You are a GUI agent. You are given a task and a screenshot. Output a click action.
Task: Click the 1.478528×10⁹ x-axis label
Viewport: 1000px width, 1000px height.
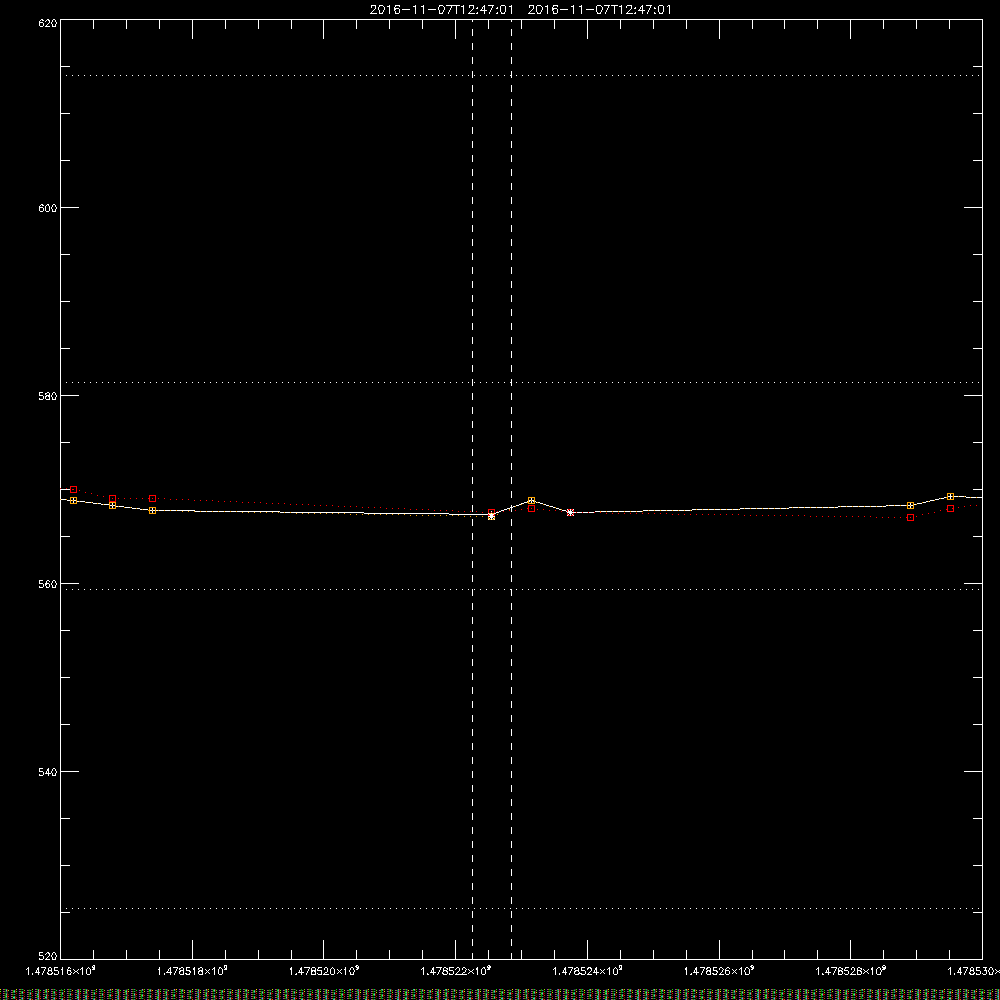851,971
